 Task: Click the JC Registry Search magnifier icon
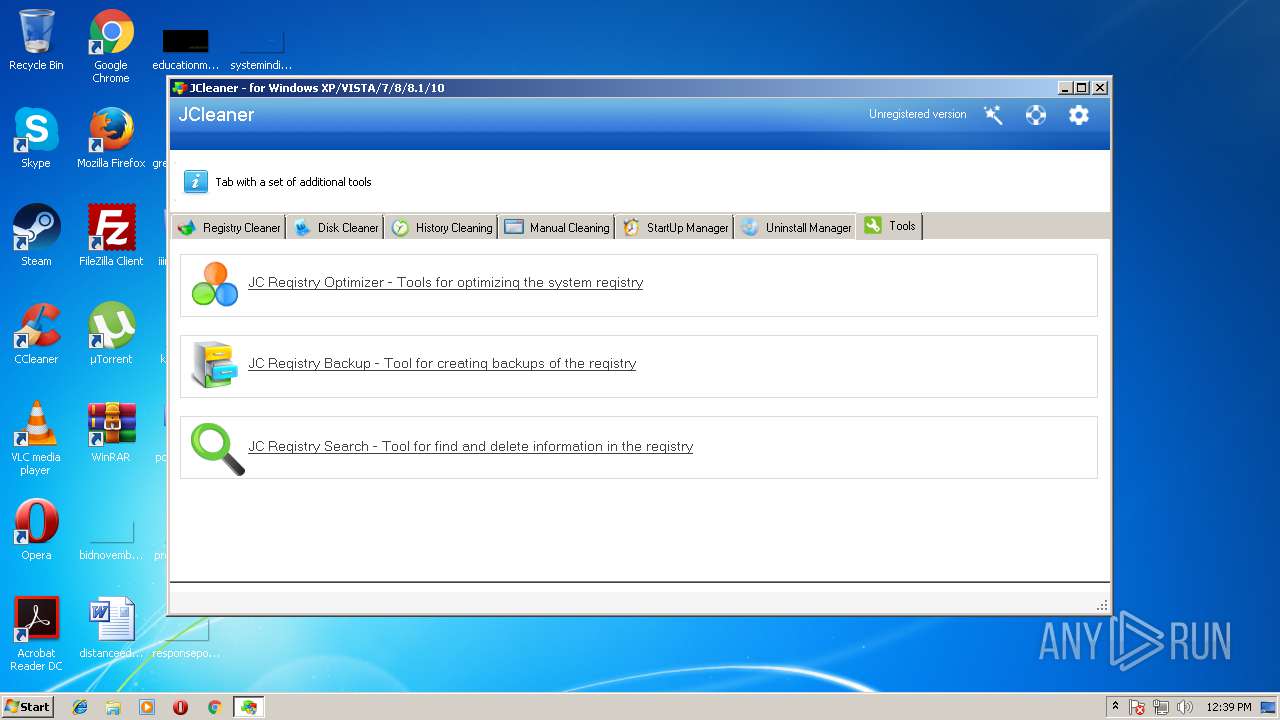(217, 449)
